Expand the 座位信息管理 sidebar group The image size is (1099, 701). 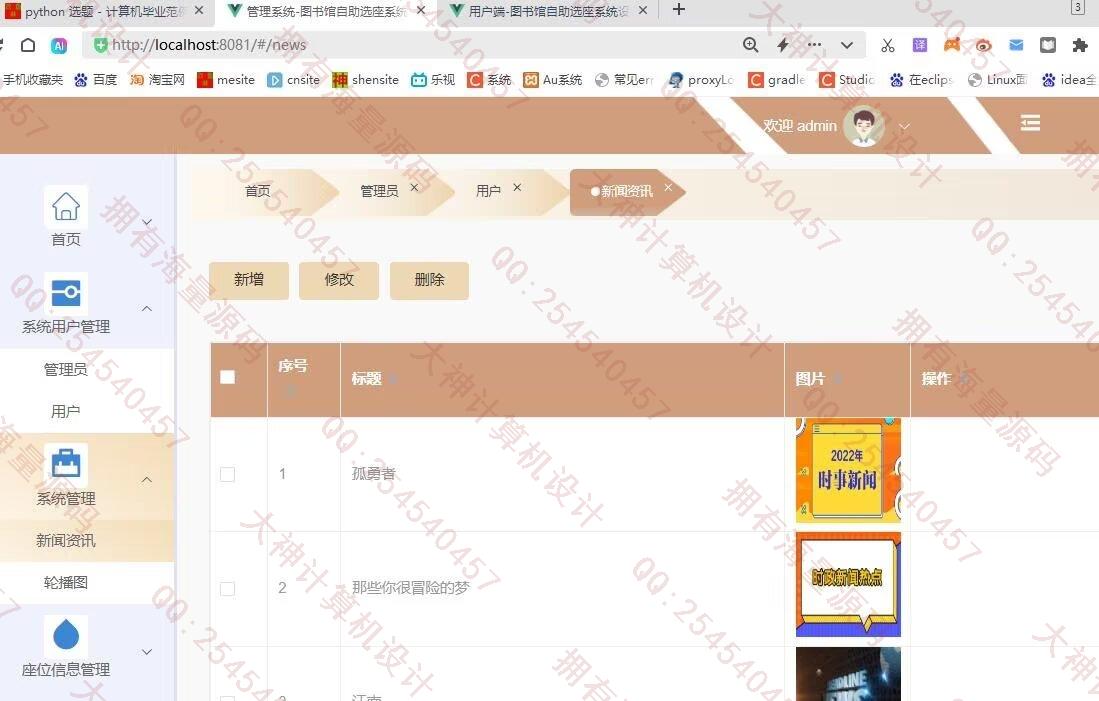(147, 651)
